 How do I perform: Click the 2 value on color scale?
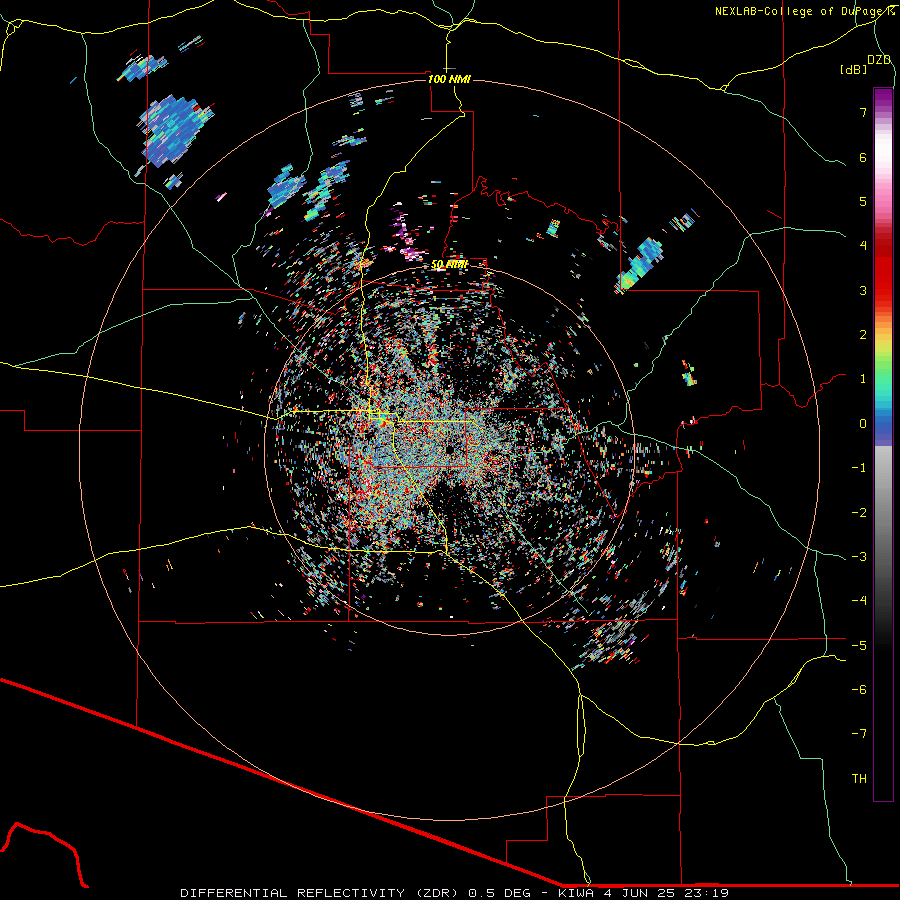pyautogui.click(x=863, y=335)
